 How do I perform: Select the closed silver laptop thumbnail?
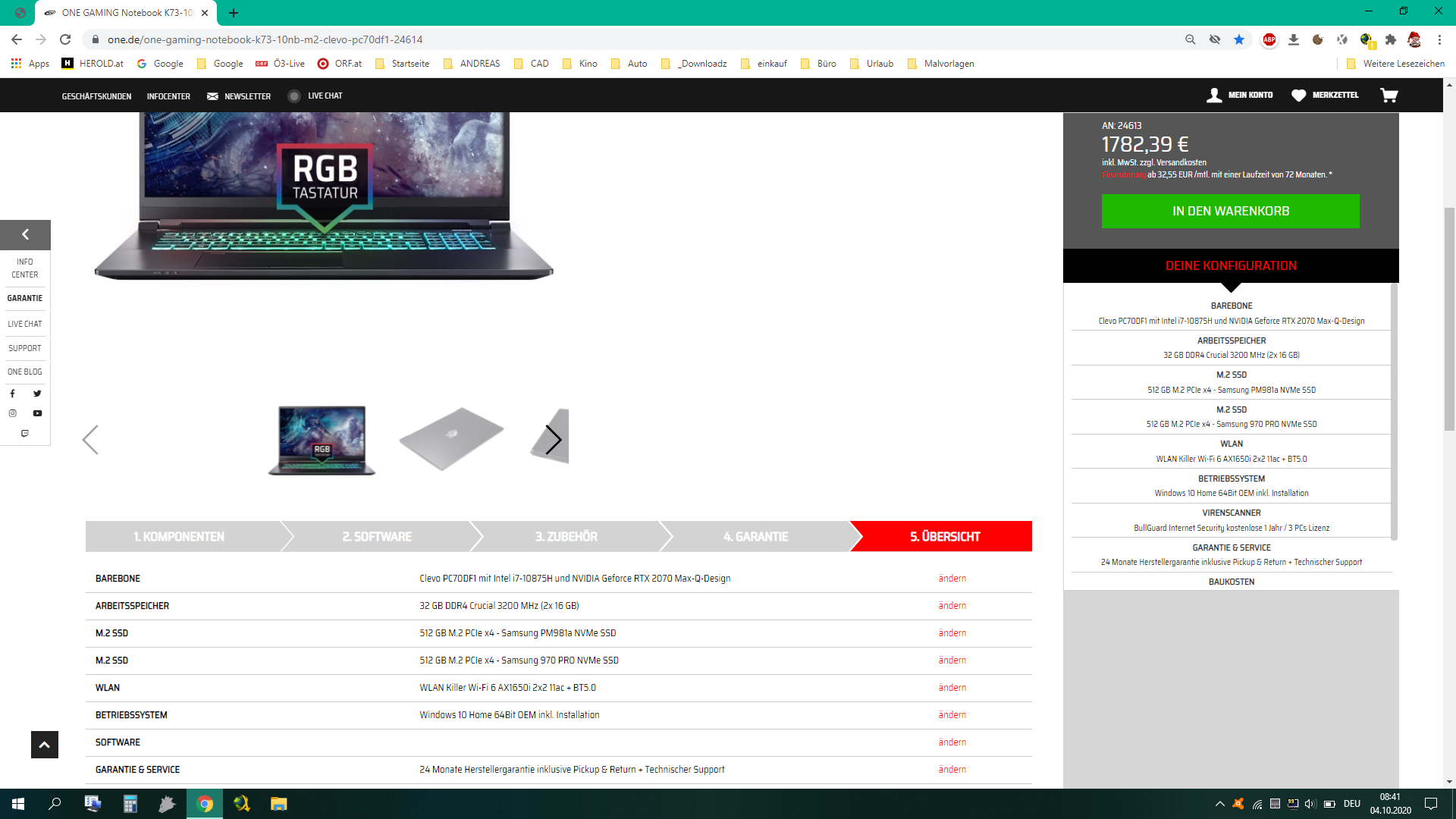(451, 440)
